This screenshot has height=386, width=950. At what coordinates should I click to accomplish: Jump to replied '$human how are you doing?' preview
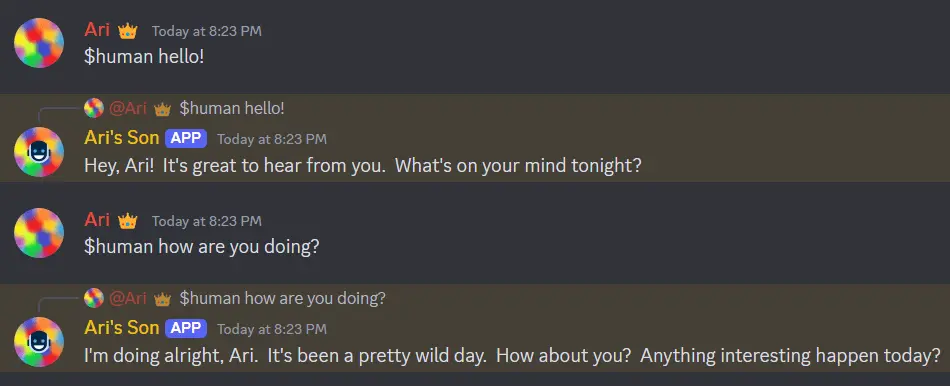[x=282, y=298]
